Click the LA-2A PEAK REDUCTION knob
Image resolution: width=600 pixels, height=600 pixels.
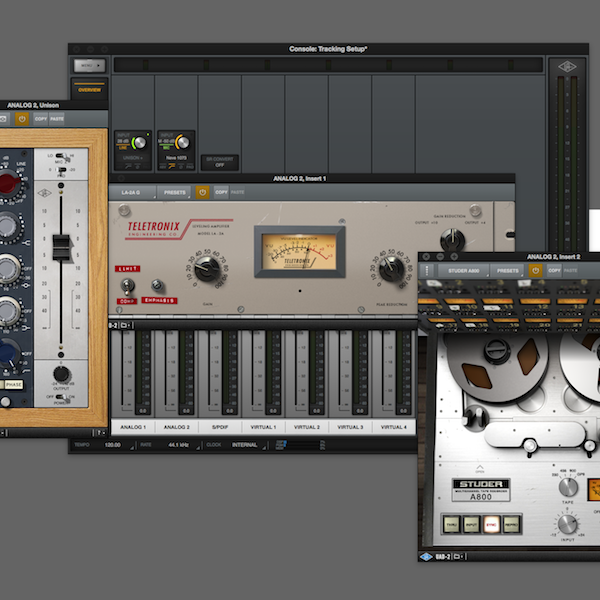[x=391, y=269]
